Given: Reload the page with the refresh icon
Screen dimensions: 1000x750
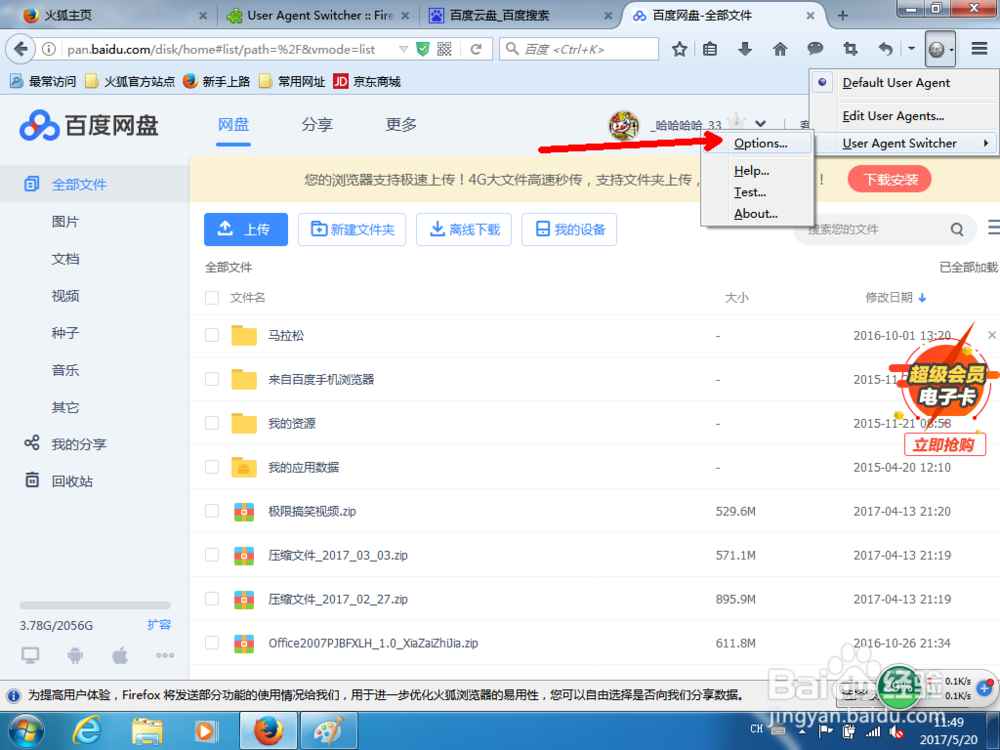Looking at the screenshot, I should (476, 49).
